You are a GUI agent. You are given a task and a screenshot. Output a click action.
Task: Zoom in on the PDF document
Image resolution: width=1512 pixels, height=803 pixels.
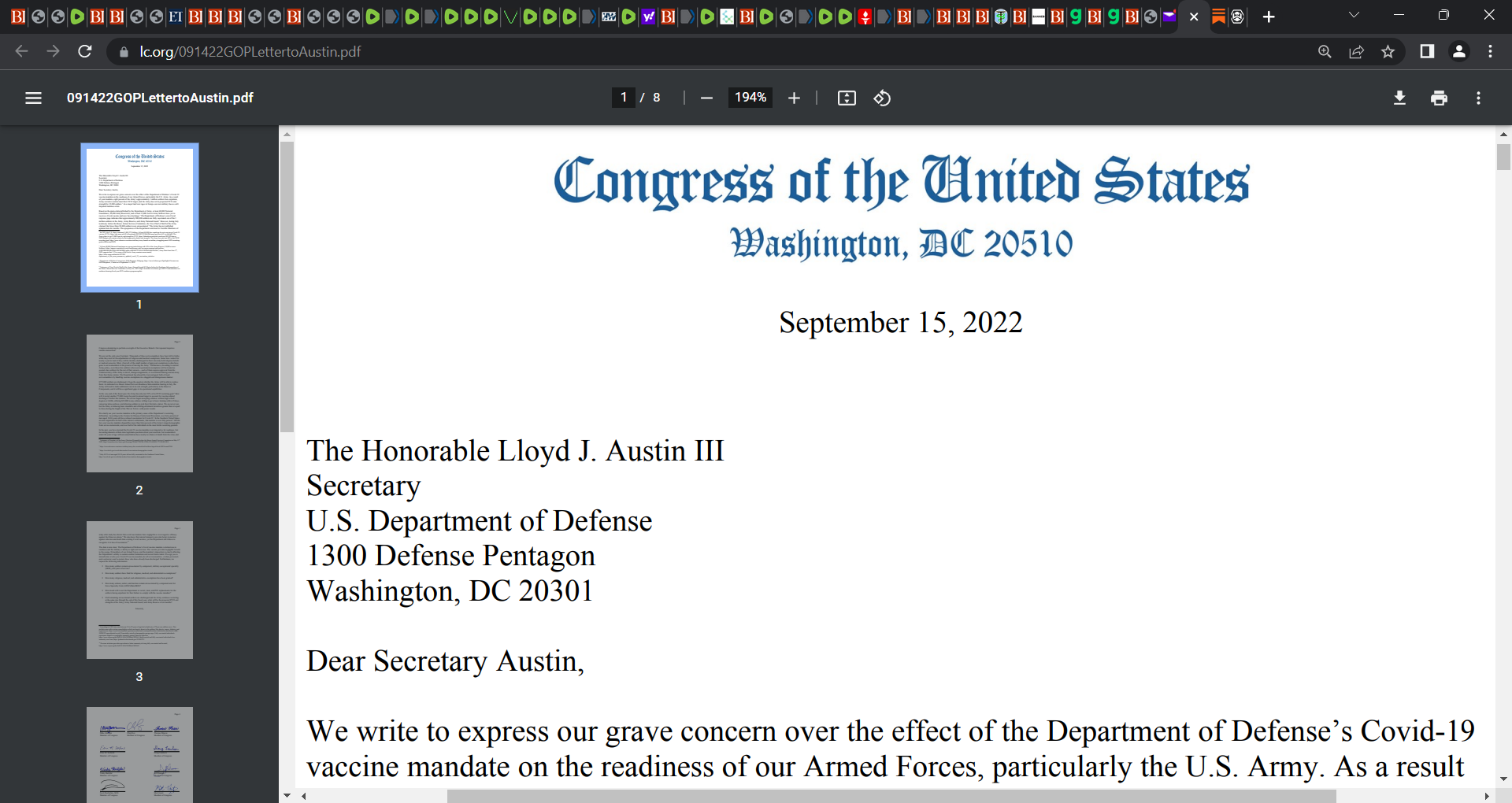(794, 98)
